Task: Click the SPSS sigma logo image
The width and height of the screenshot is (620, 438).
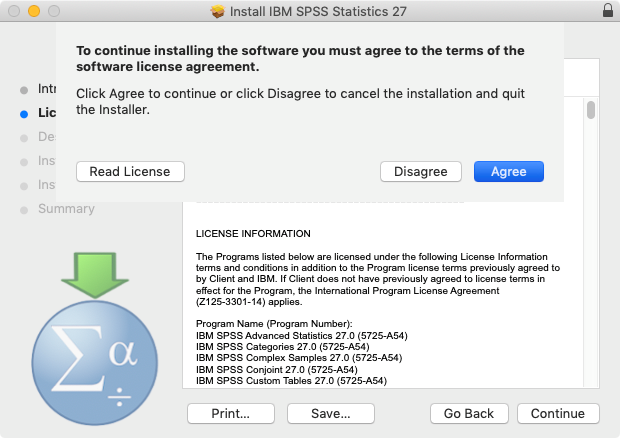Action: (x=95, y=362)
